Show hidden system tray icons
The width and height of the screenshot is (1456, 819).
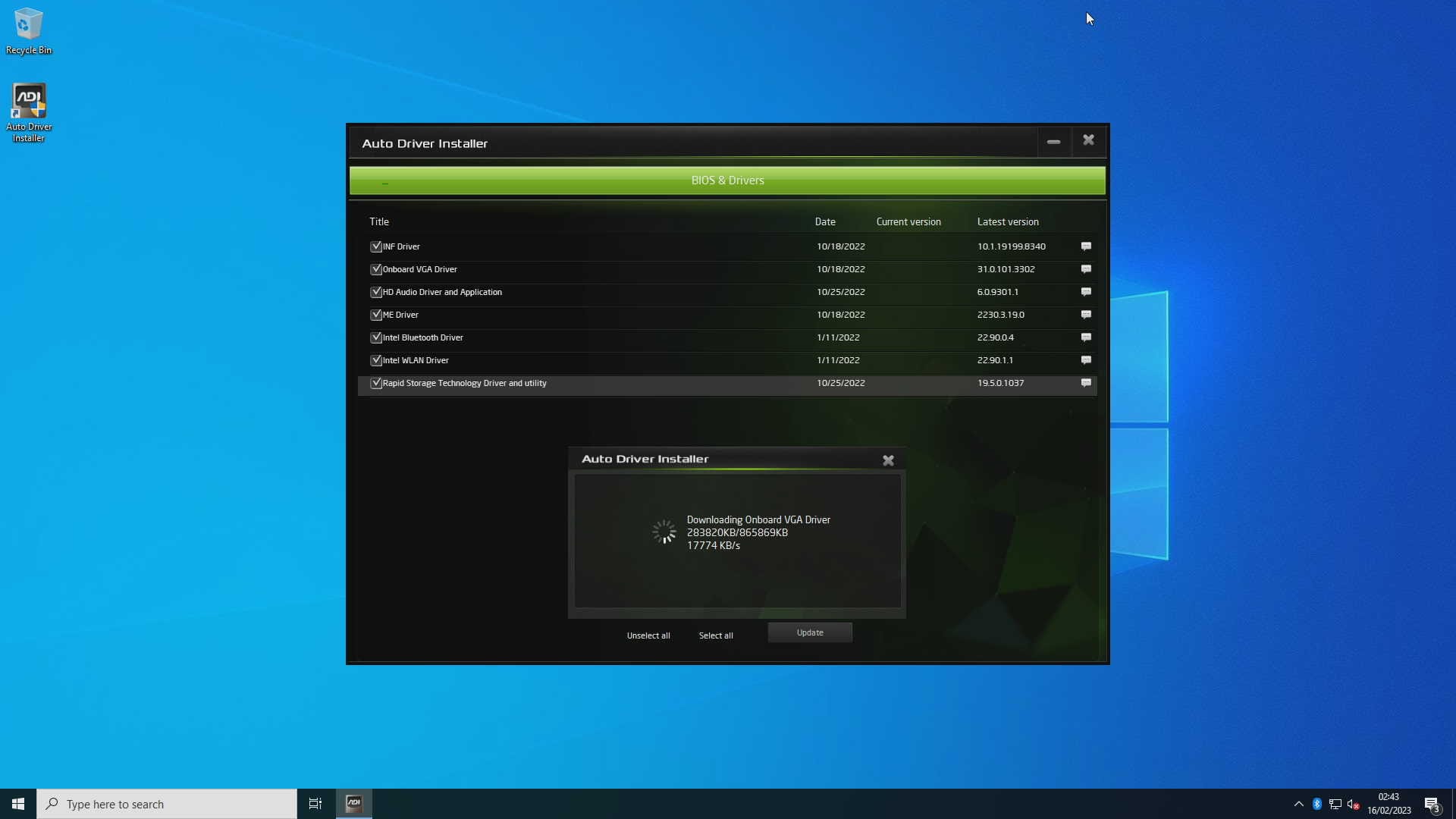tap(1298, 804)
